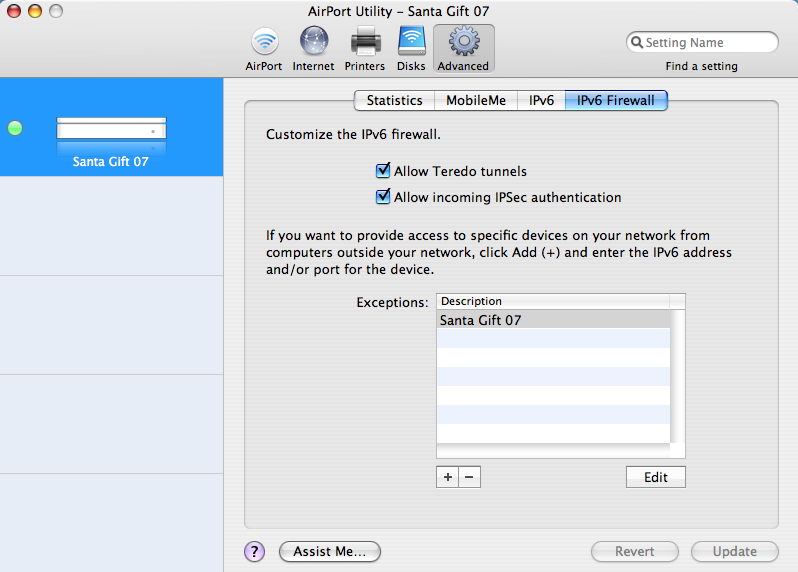Toggle Allow incoming IPSec authentication
This screenshot has height=572, width=798.
[x=383, y=197]
